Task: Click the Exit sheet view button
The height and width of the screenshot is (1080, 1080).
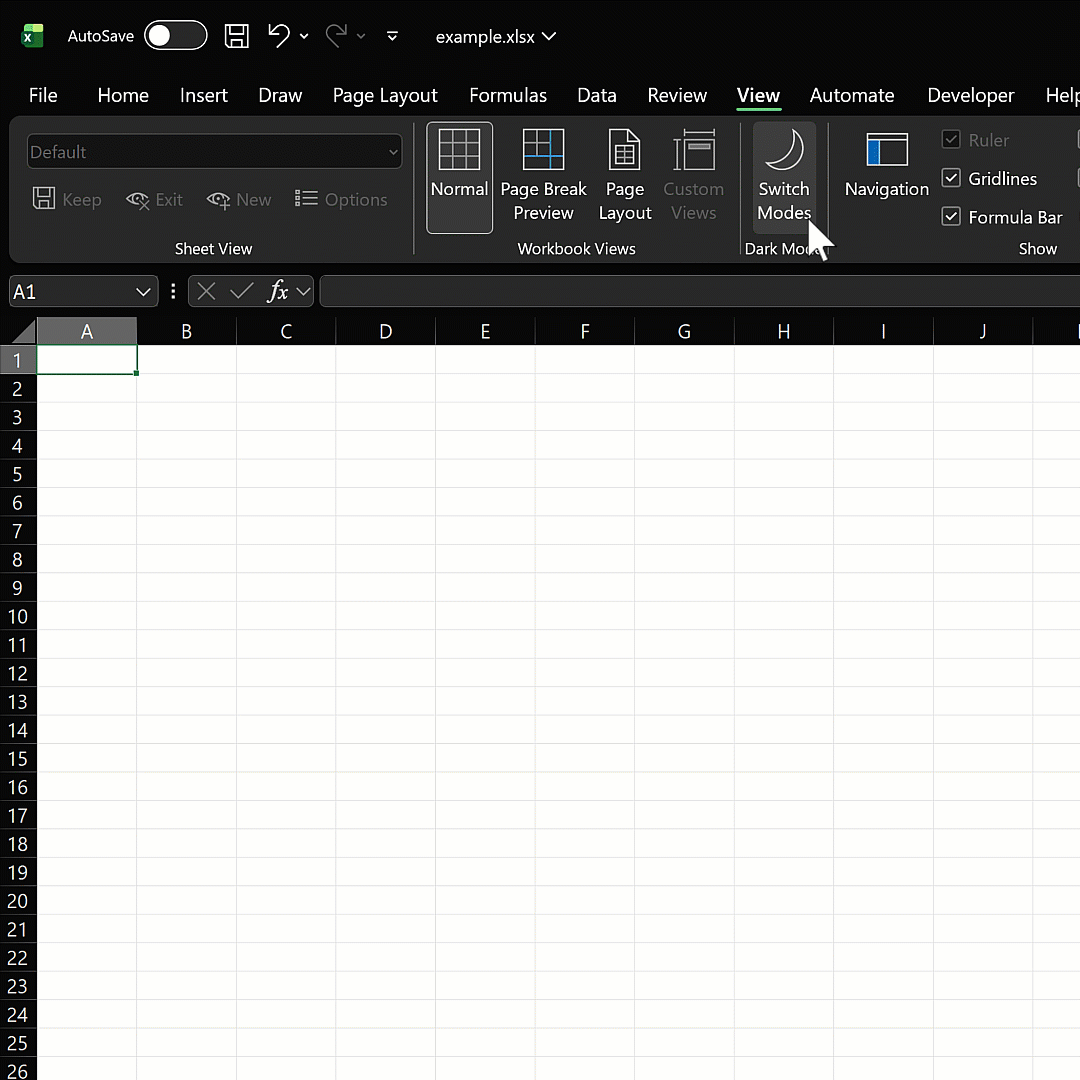Action: tap(154, 200)
